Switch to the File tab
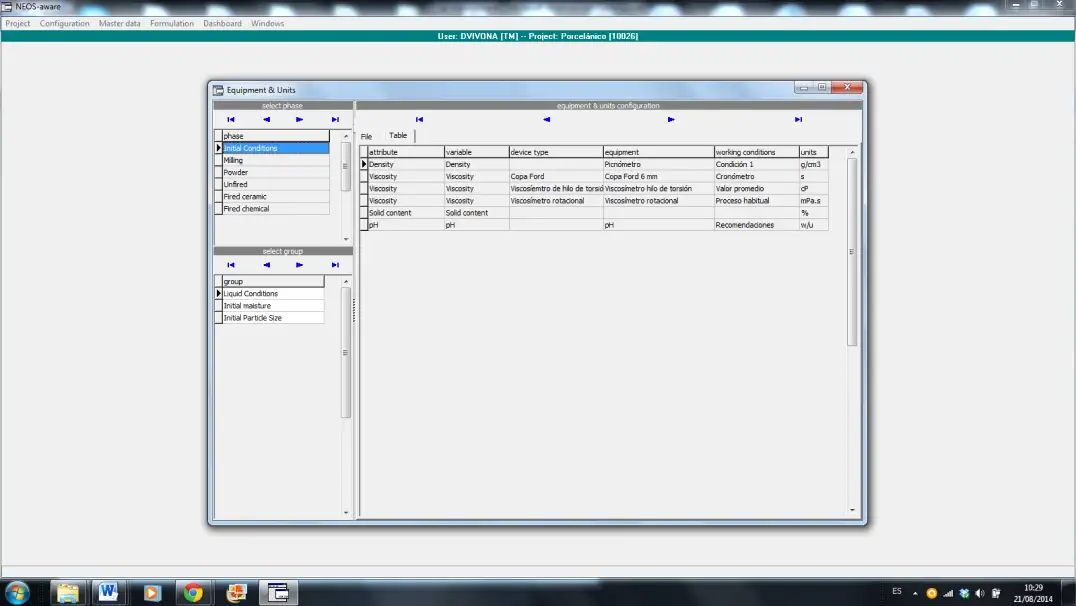The width and height of the screenshot is (1076, 606). tap(366, 136)
